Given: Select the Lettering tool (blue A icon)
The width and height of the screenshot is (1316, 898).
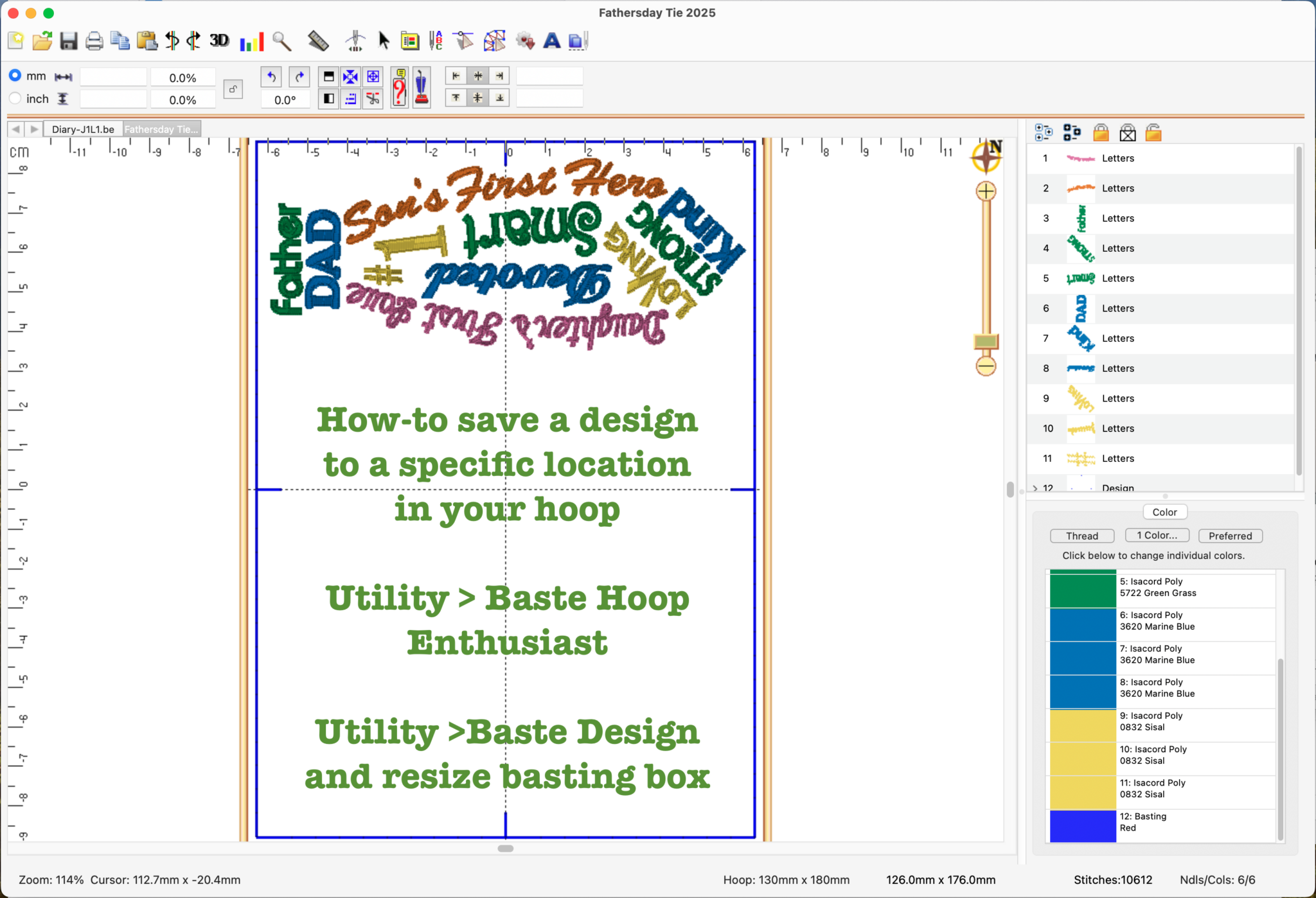Looking at the screenshot, I should point(551,41).
